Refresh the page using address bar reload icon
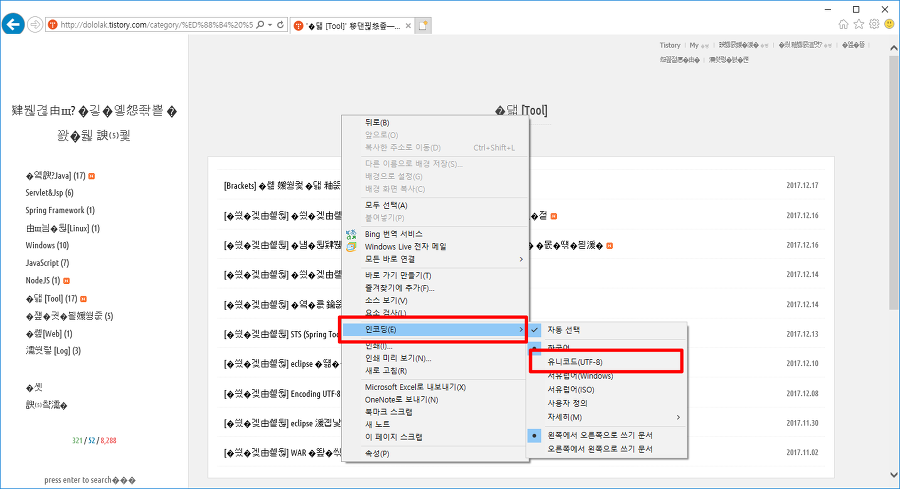 280,25
